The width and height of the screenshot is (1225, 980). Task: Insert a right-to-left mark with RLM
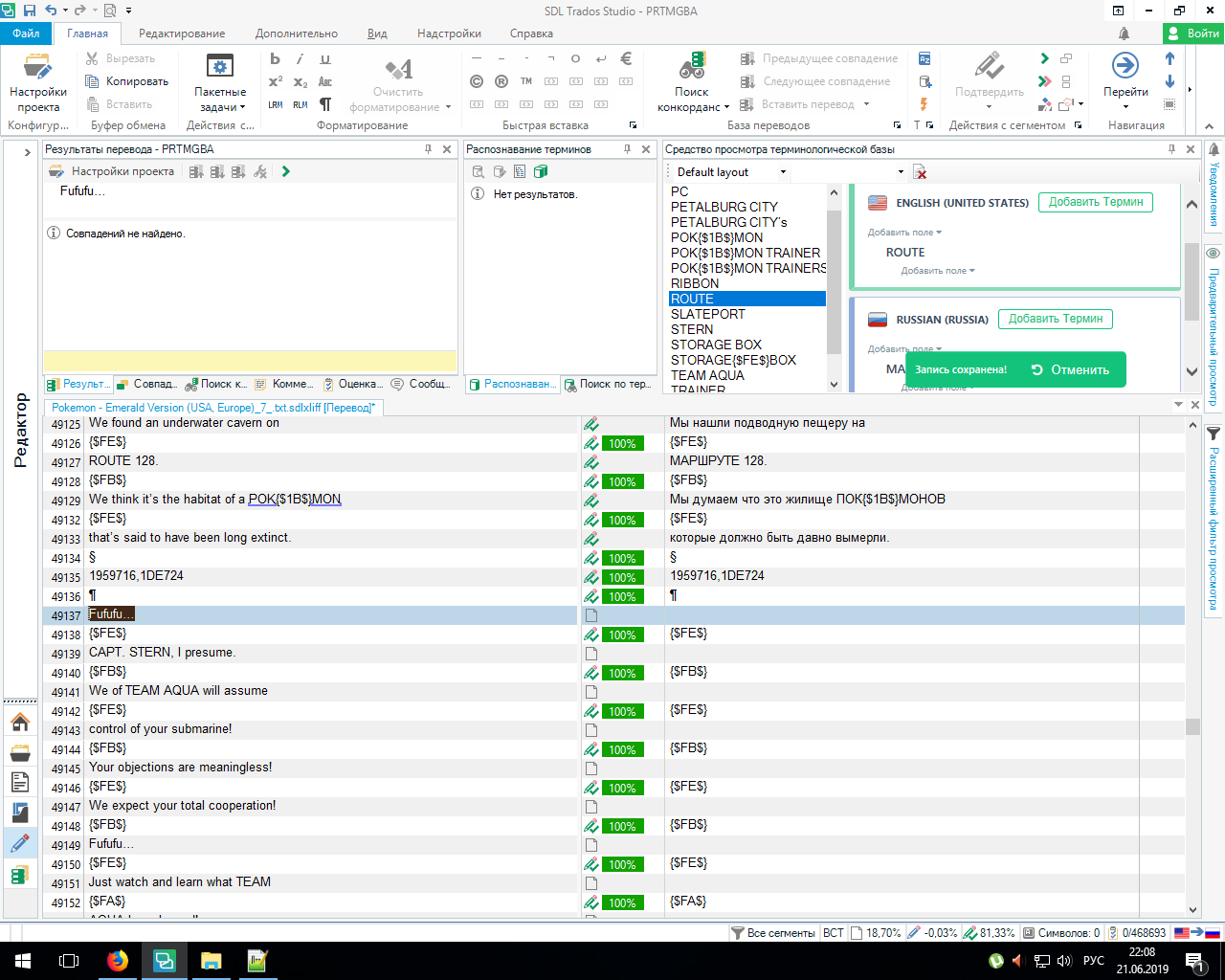pyautogui.click(x=301, y=104)
